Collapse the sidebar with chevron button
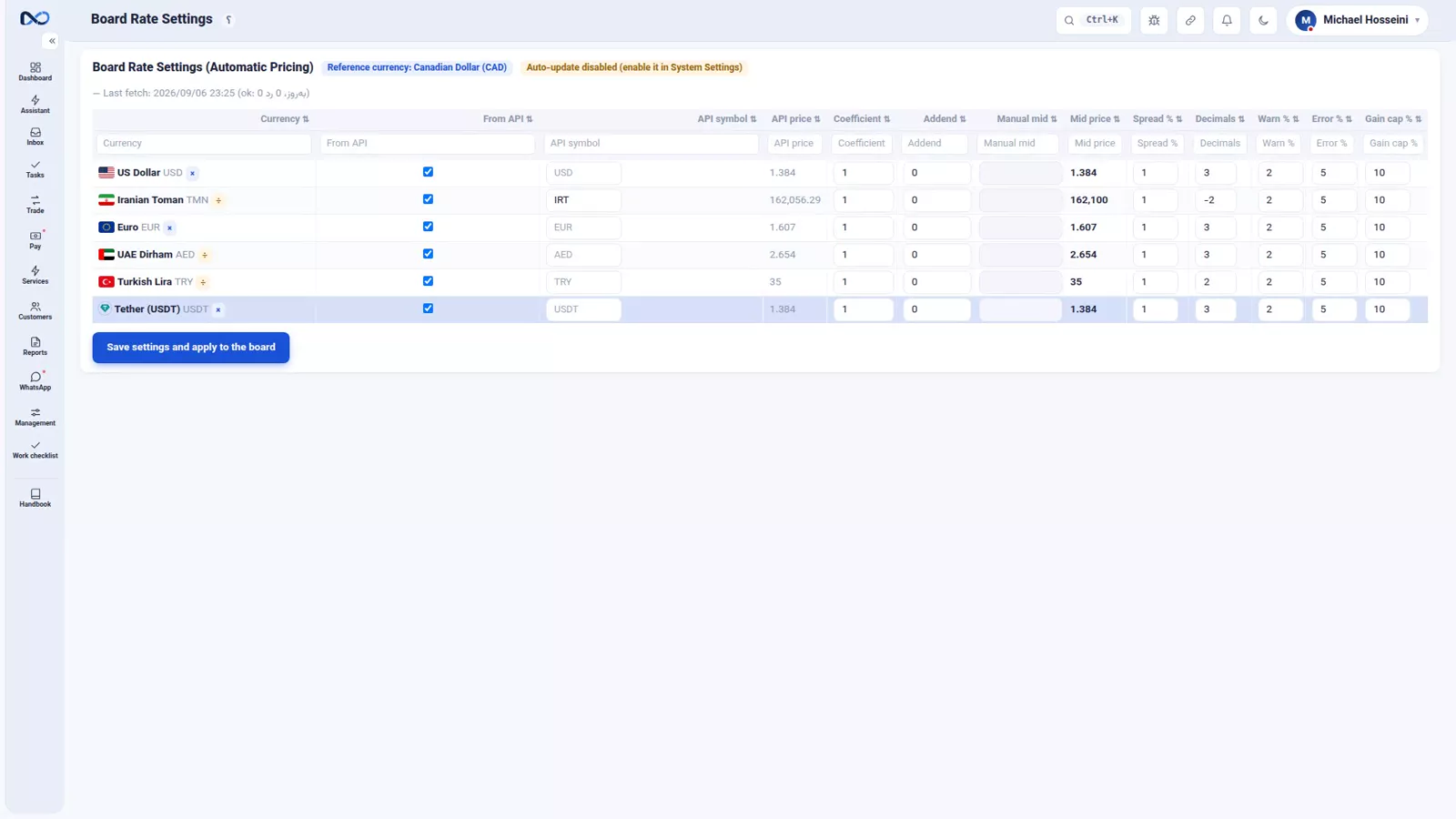This screenshot has width=1456, height=819. (52, 41)
